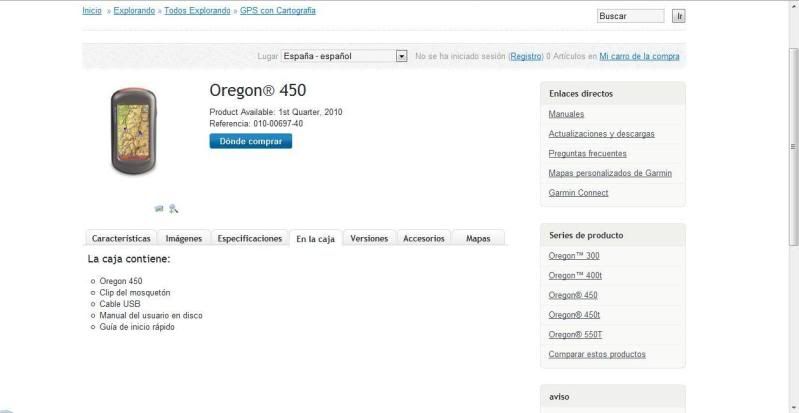This screenshot has width=799, height=413.
Task: Click Product Available 1st Quarter 2010 text
Action: click(276, 112)
